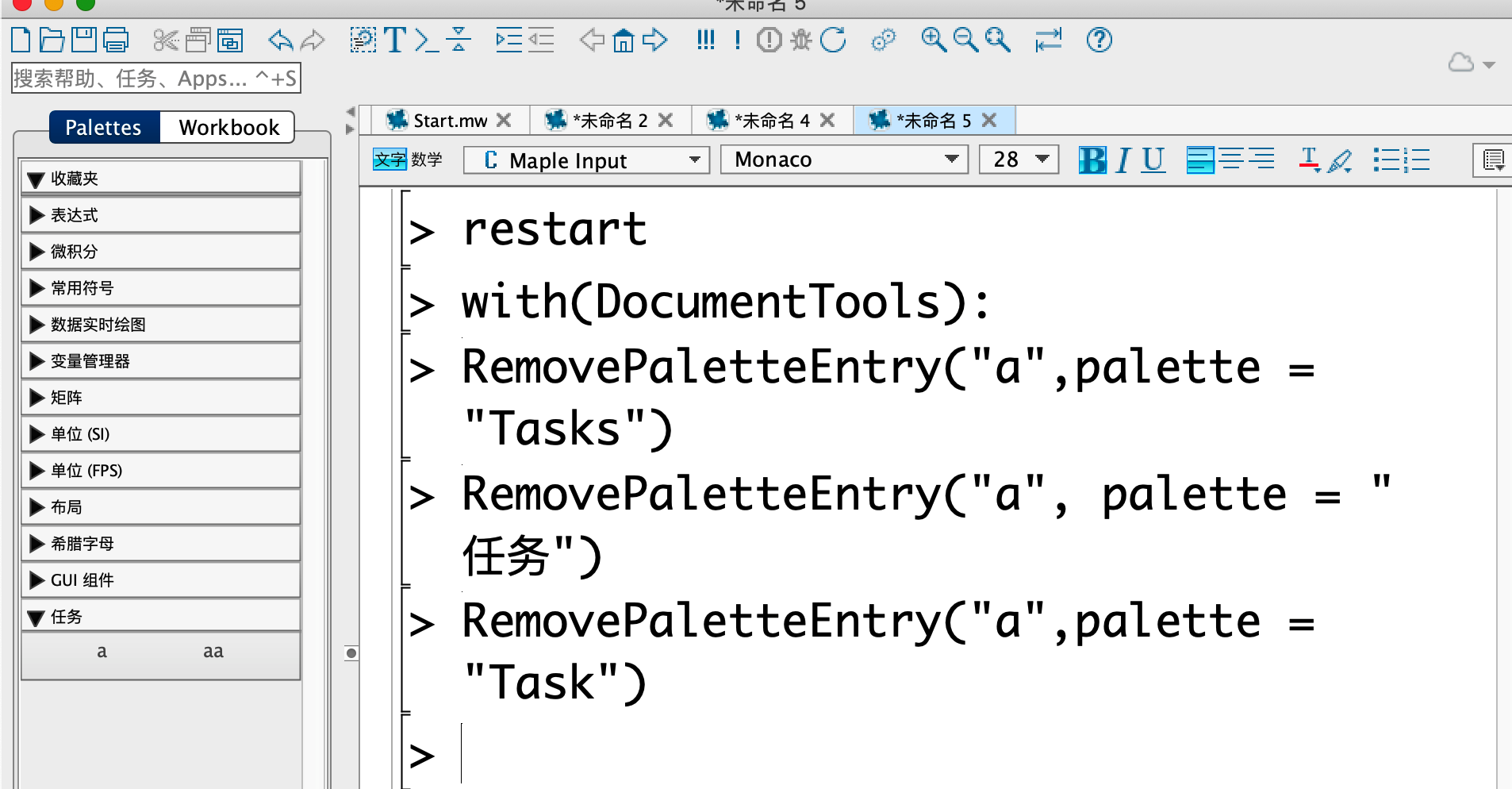Insert the "a" task entry
Screen dimensions: 1512x789
pos(102,652)
